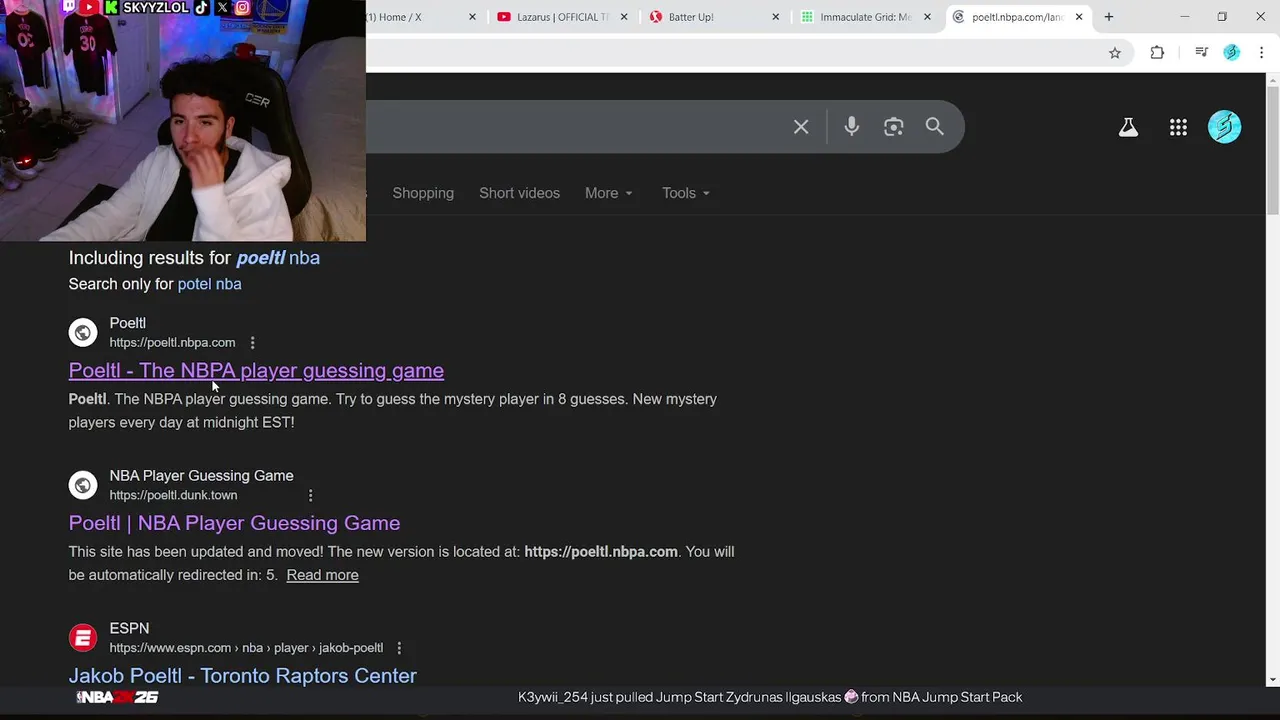Image resolution: width=1280 pixels, height=720 pixels.
Task: Open Chrome three-dot menu
Action: click(1261, 53)
